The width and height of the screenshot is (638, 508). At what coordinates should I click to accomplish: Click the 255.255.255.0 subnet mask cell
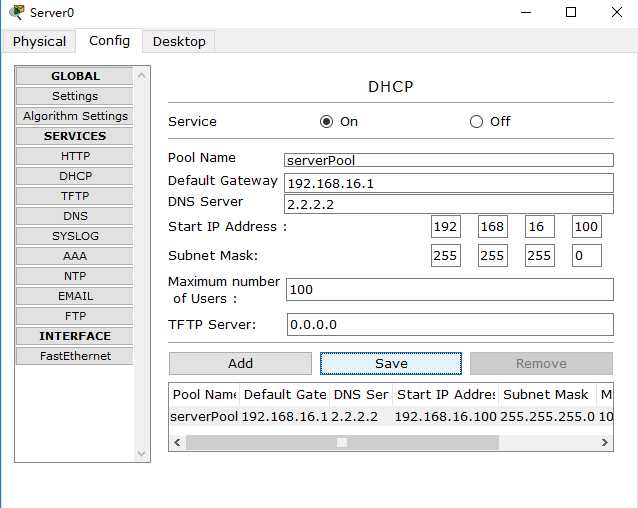tap(547, 416)
